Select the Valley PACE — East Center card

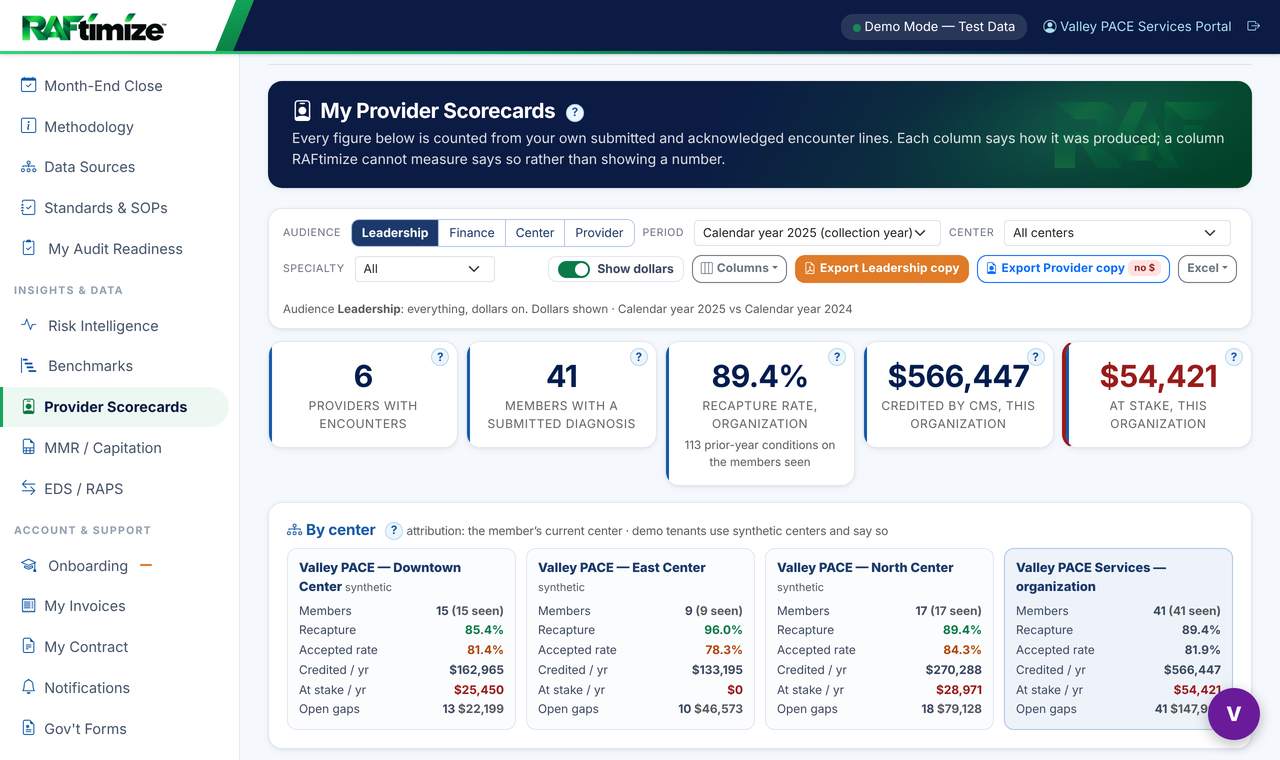640,638
